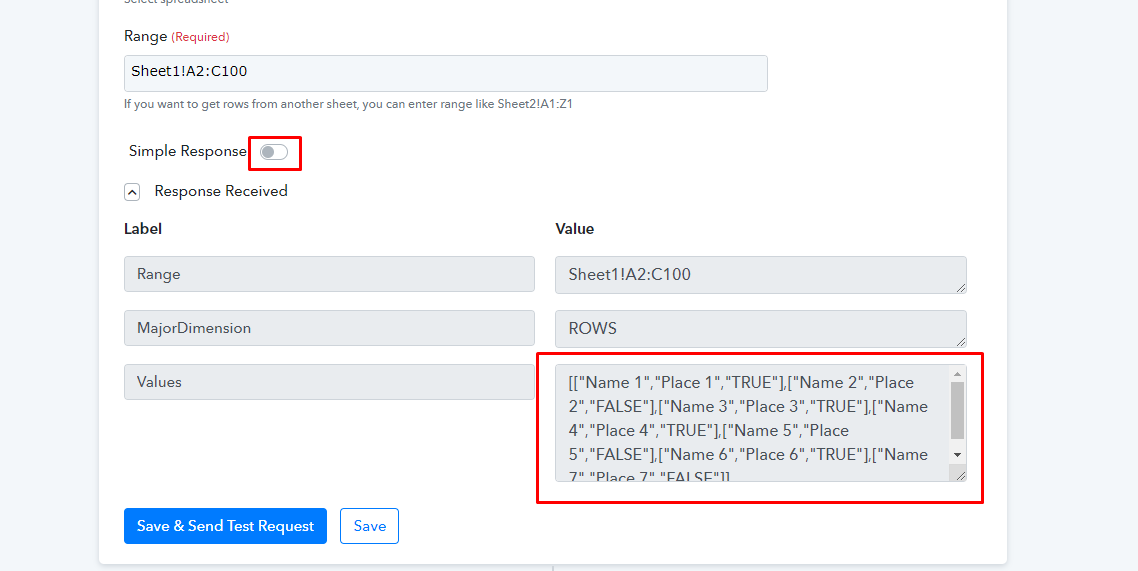Click the up arrow of Values scrollbar
This screenshot has width=1138, height=571.
pos(957,374)
